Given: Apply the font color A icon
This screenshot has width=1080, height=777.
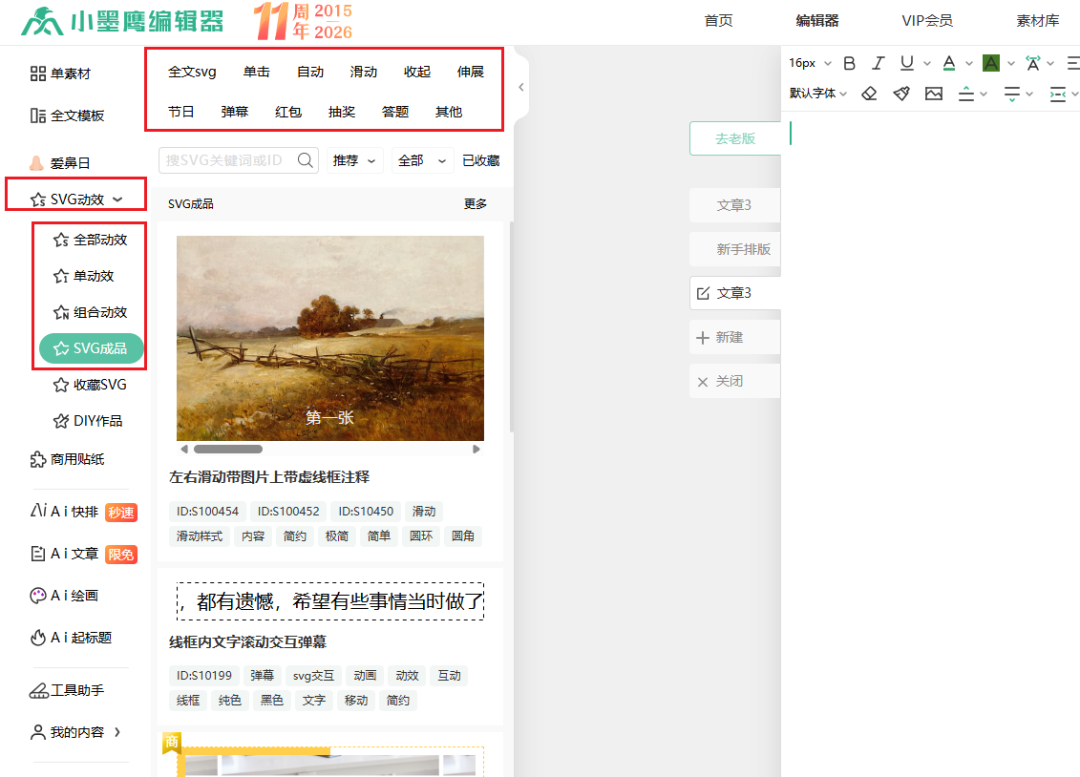Looking at the screenshot, I should 949,63.
